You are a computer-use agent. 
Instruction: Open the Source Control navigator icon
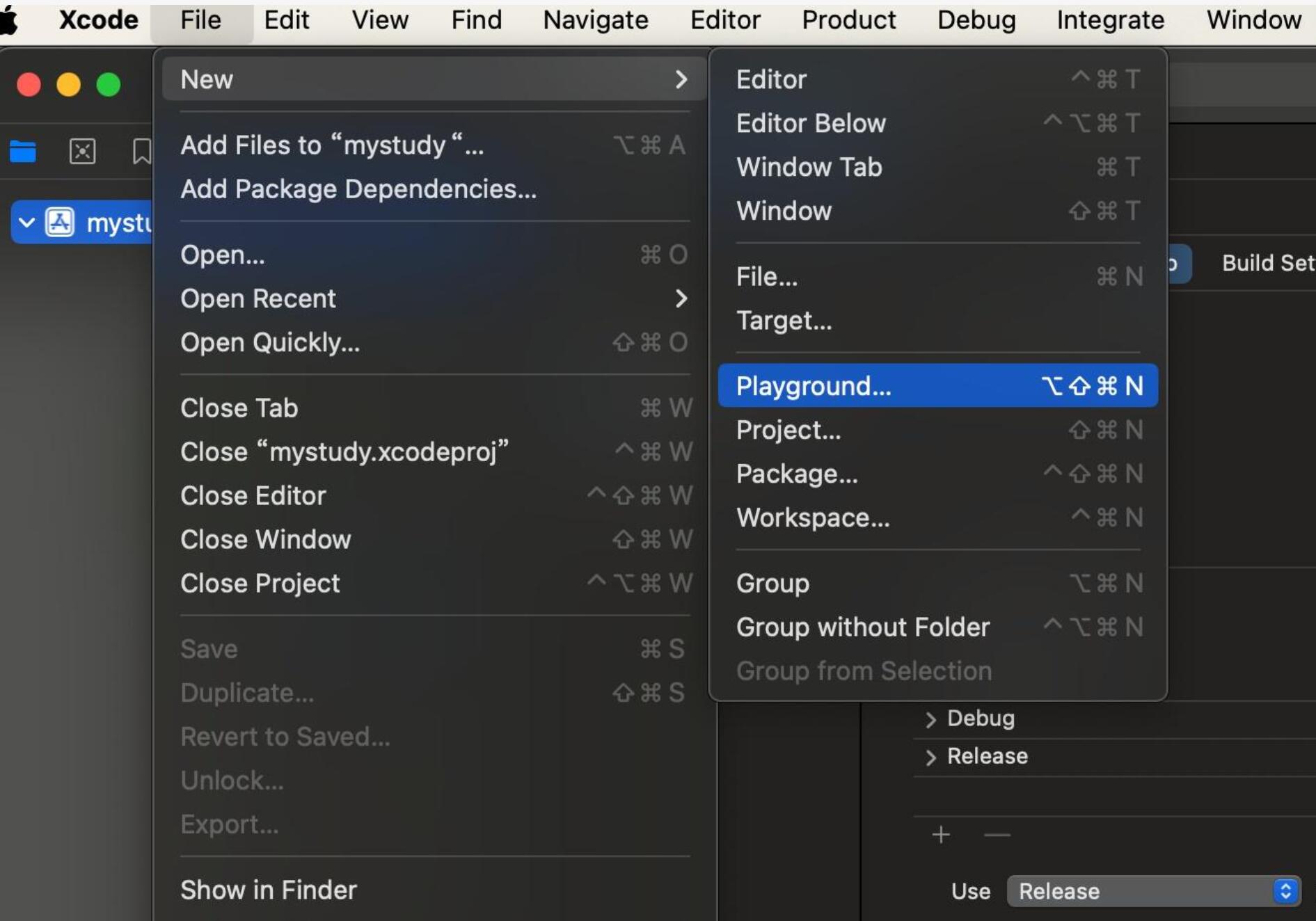click(x=82, y=150)
